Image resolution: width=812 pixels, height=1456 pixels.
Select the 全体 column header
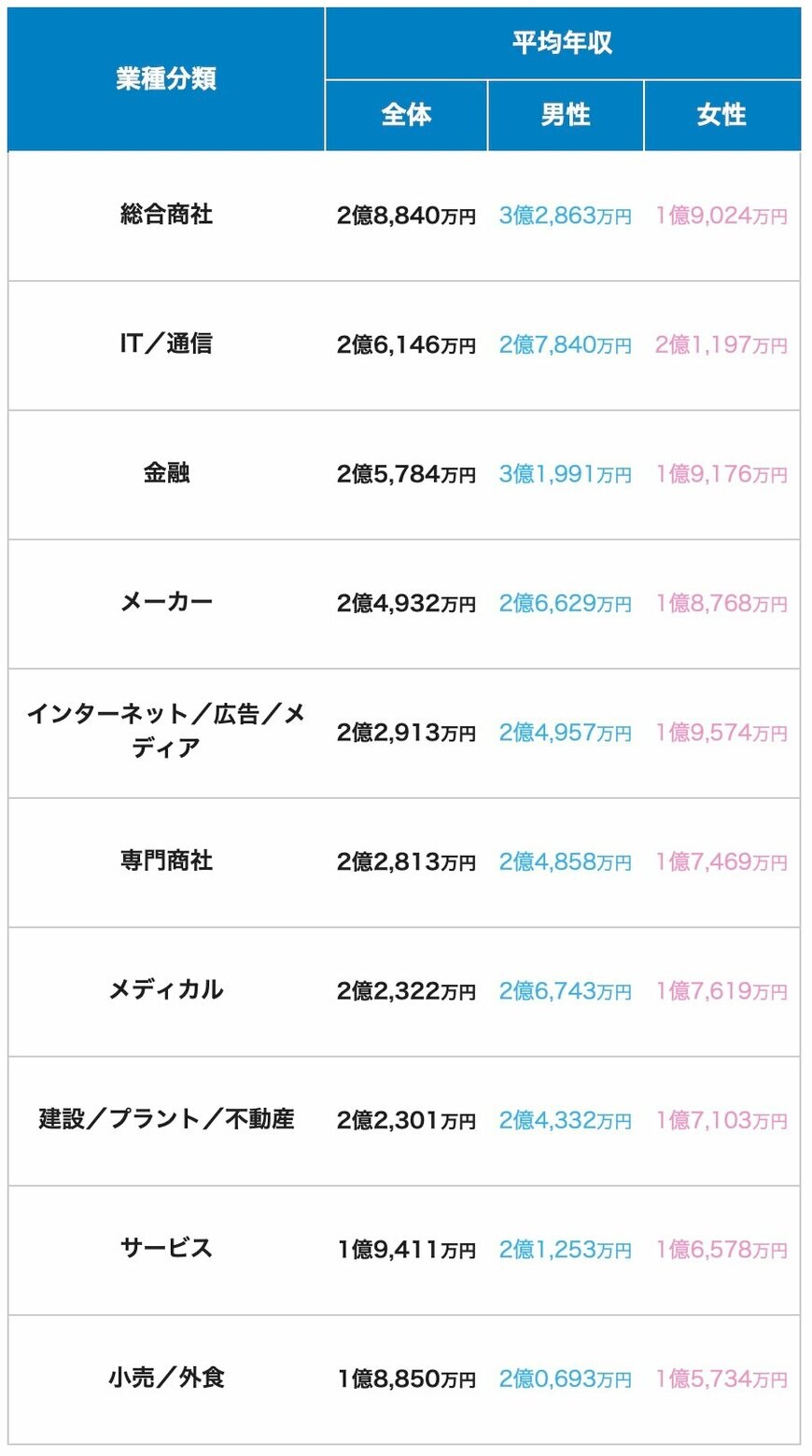click(406, 115)
